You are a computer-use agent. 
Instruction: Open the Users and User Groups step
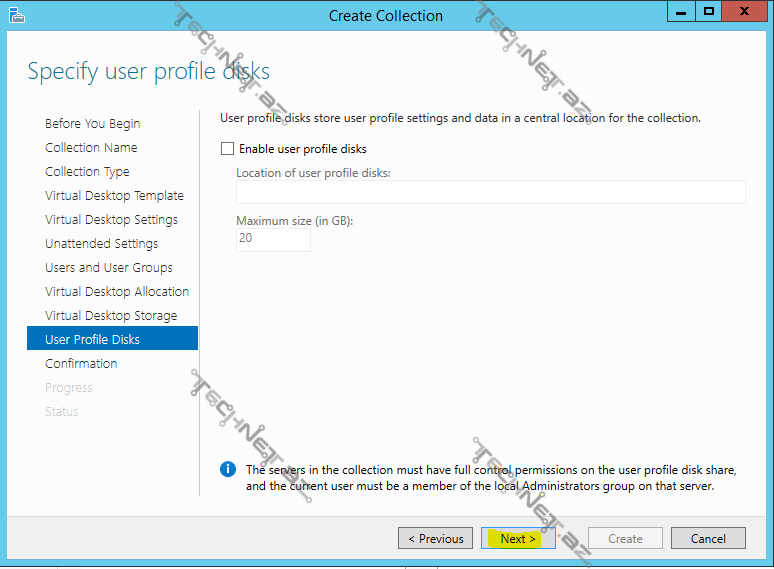(108, 268)
